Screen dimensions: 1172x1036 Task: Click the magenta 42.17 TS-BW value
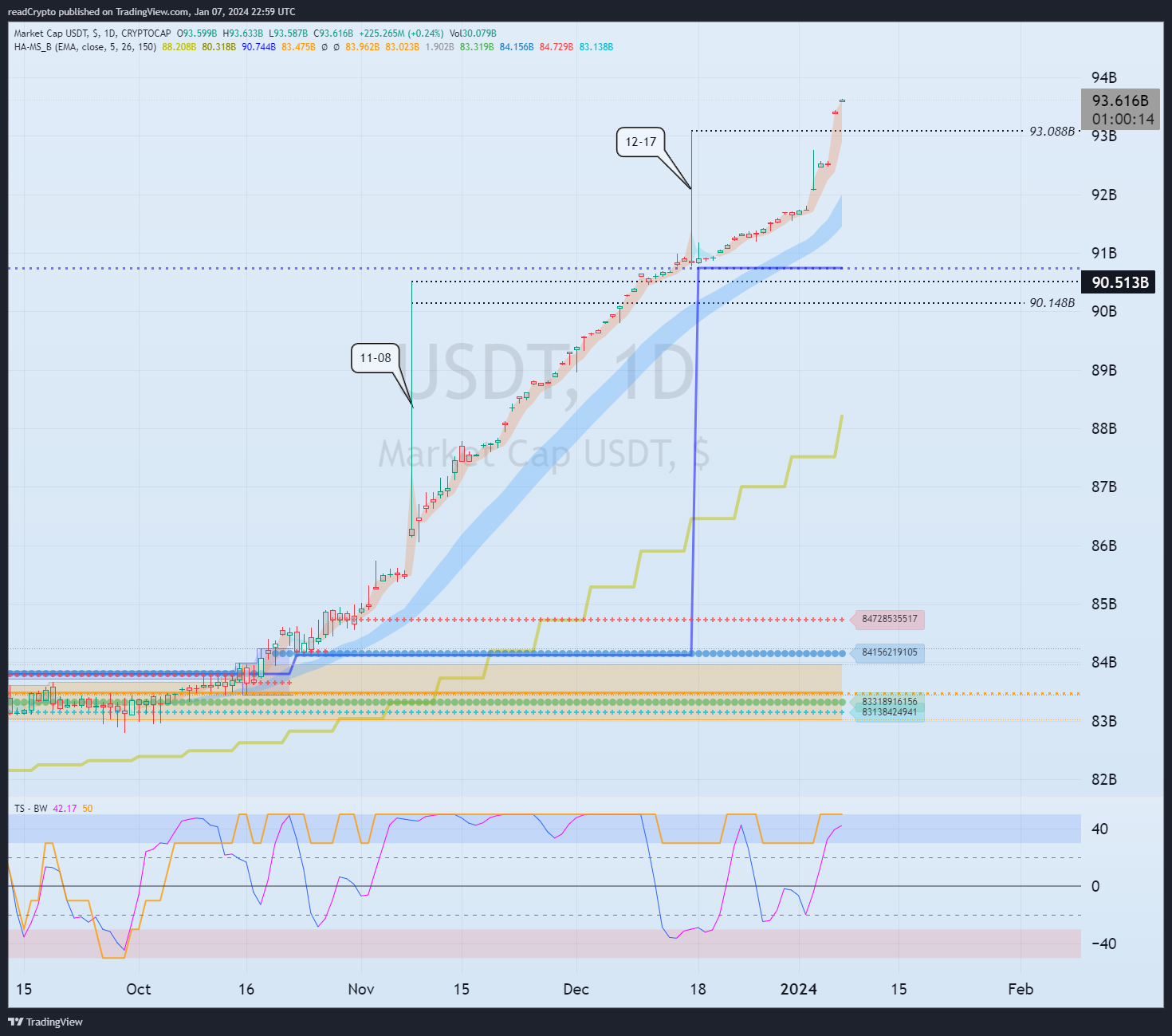pyautogui.click(x=65, y=809)
